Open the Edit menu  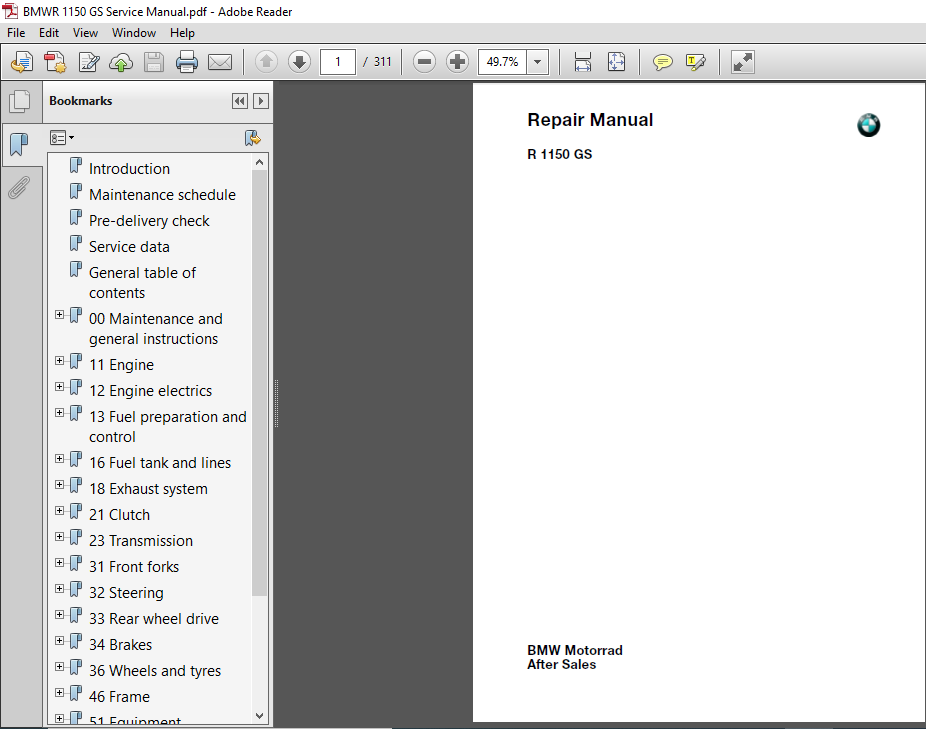click(x=49, y=33)
